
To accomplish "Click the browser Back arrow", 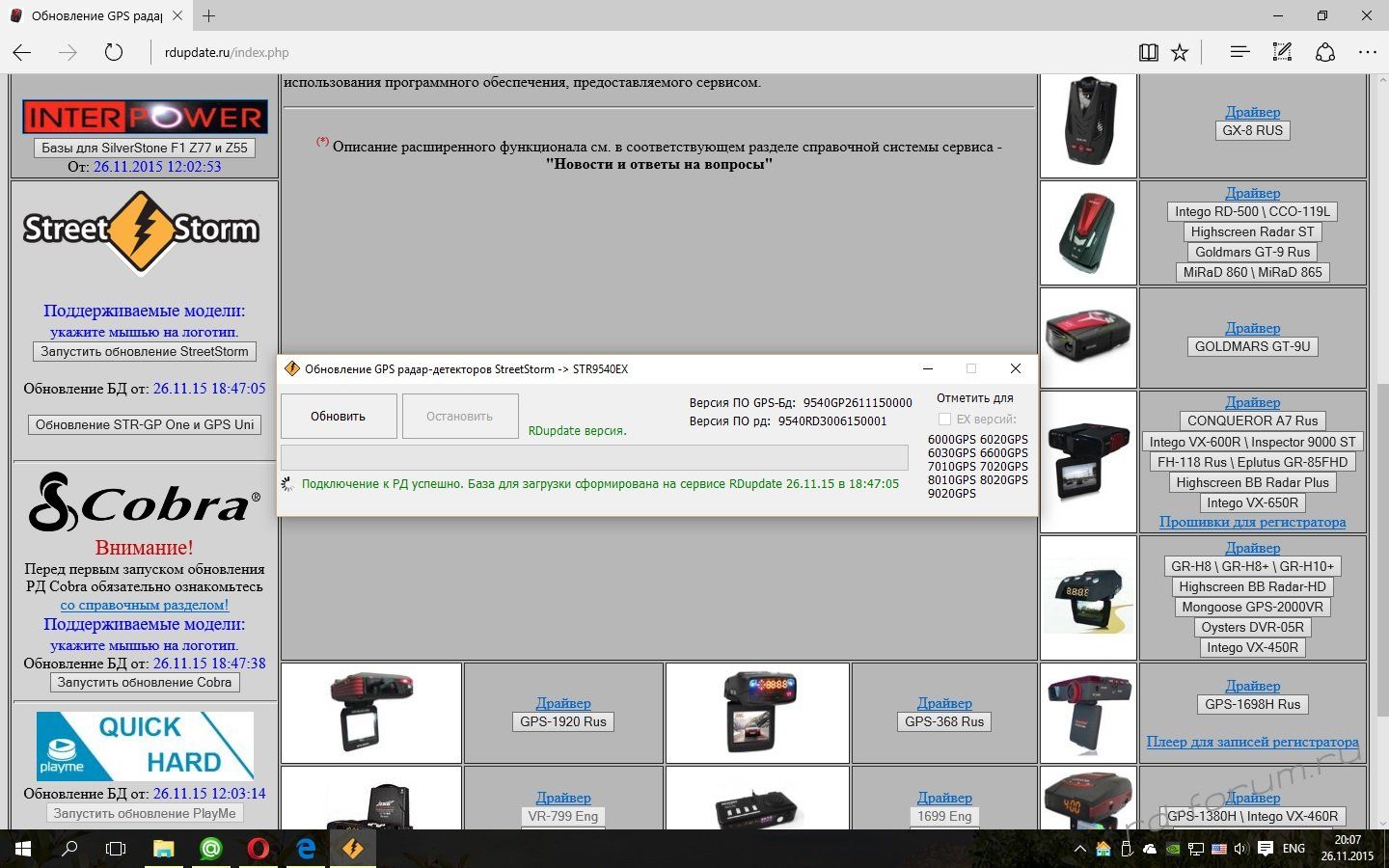I will point(22,53).
